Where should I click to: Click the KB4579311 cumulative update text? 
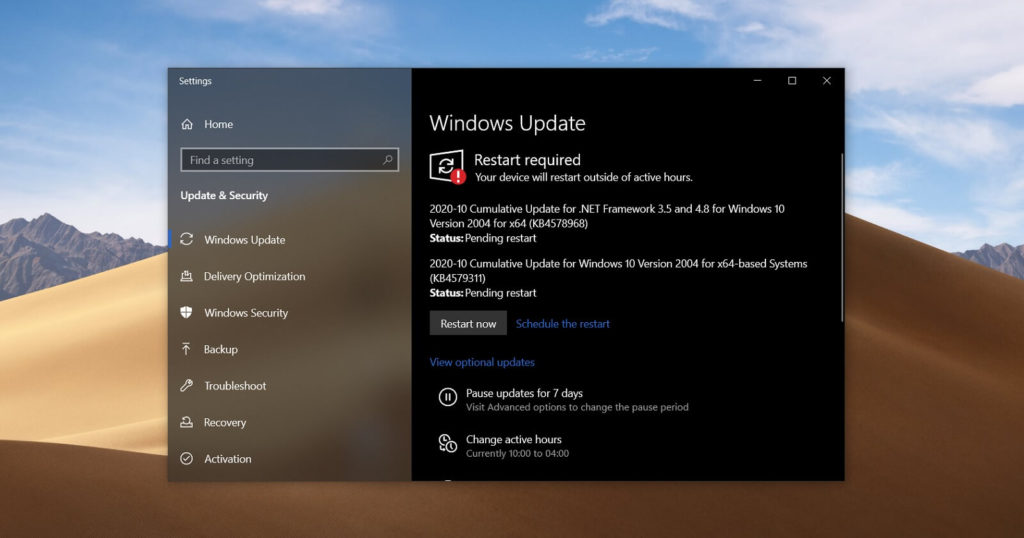pyautogui.click(x=618, y=271)
